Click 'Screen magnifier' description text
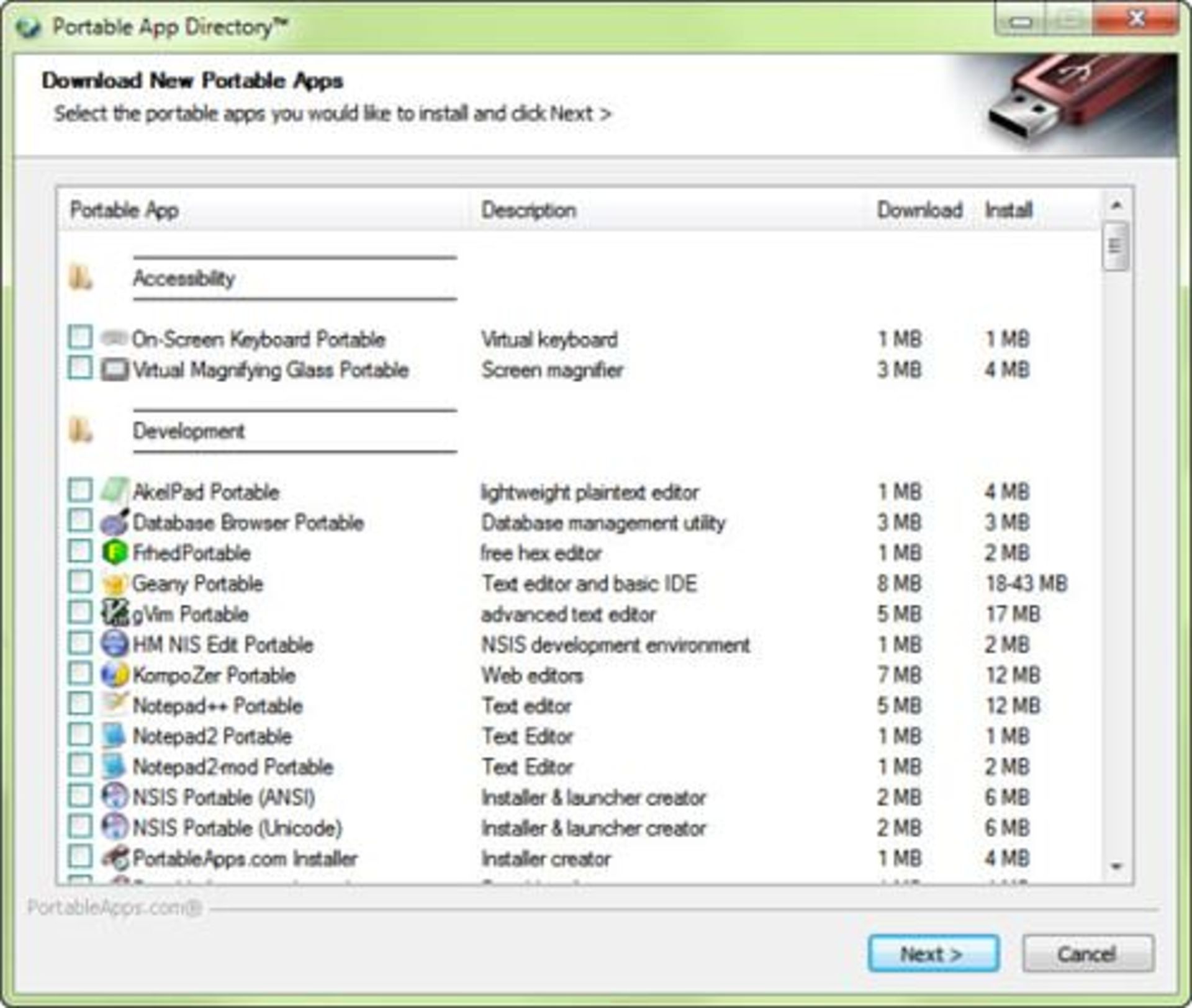Viewport: 1192px width, 1008px height. pos(553,370)
